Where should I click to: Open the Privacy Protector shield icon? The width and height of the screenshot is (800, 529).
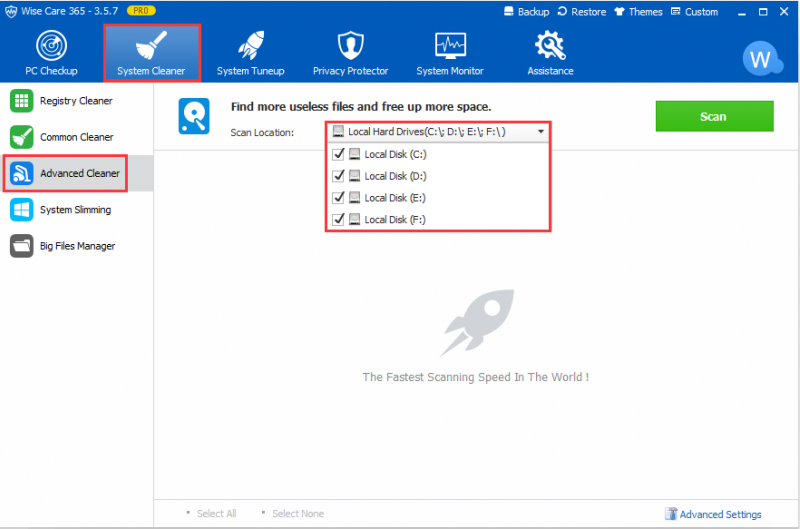(351, 45)
